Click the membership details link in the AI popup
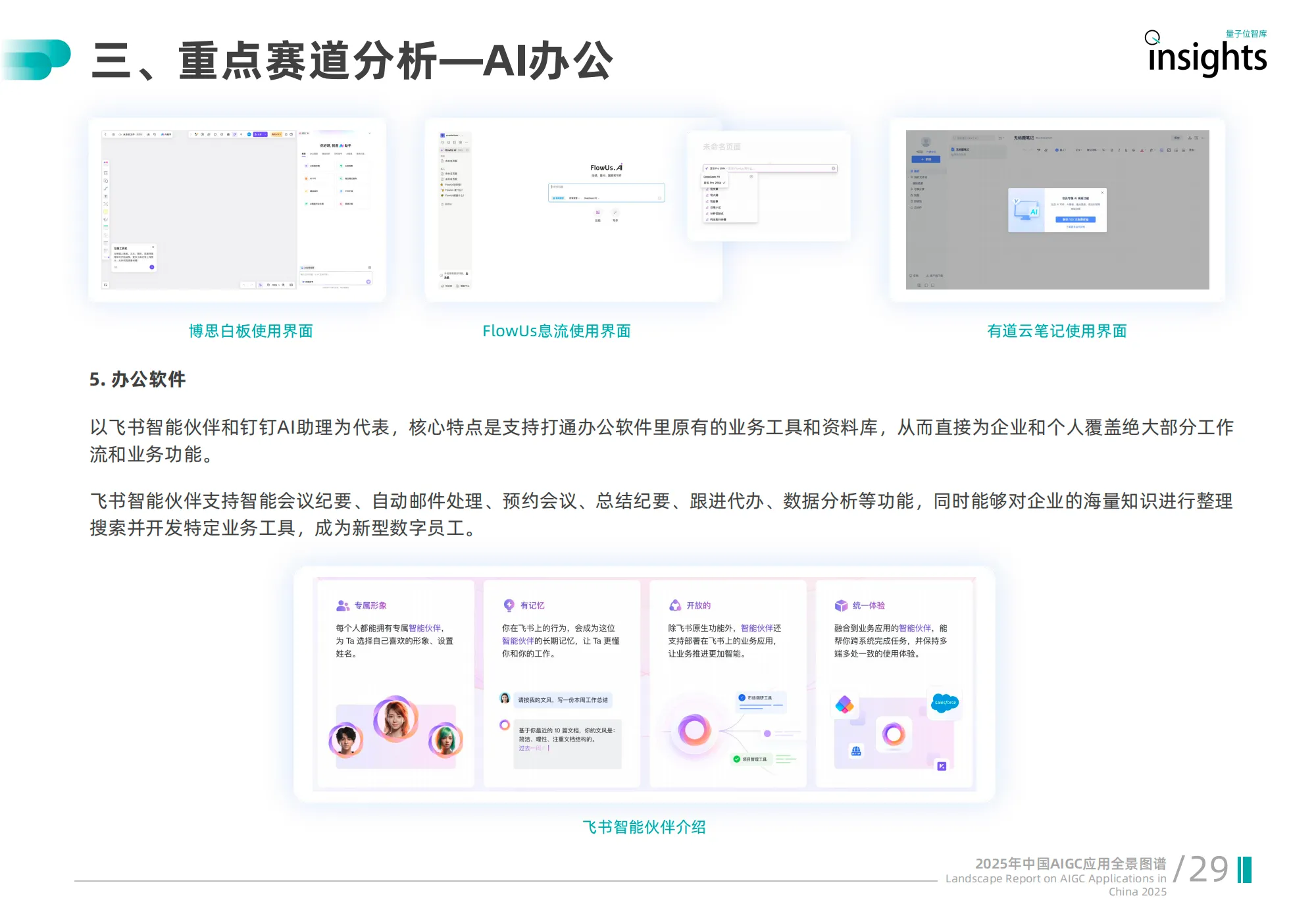This screenshot has height=908, width=1316. point(1076,226)
